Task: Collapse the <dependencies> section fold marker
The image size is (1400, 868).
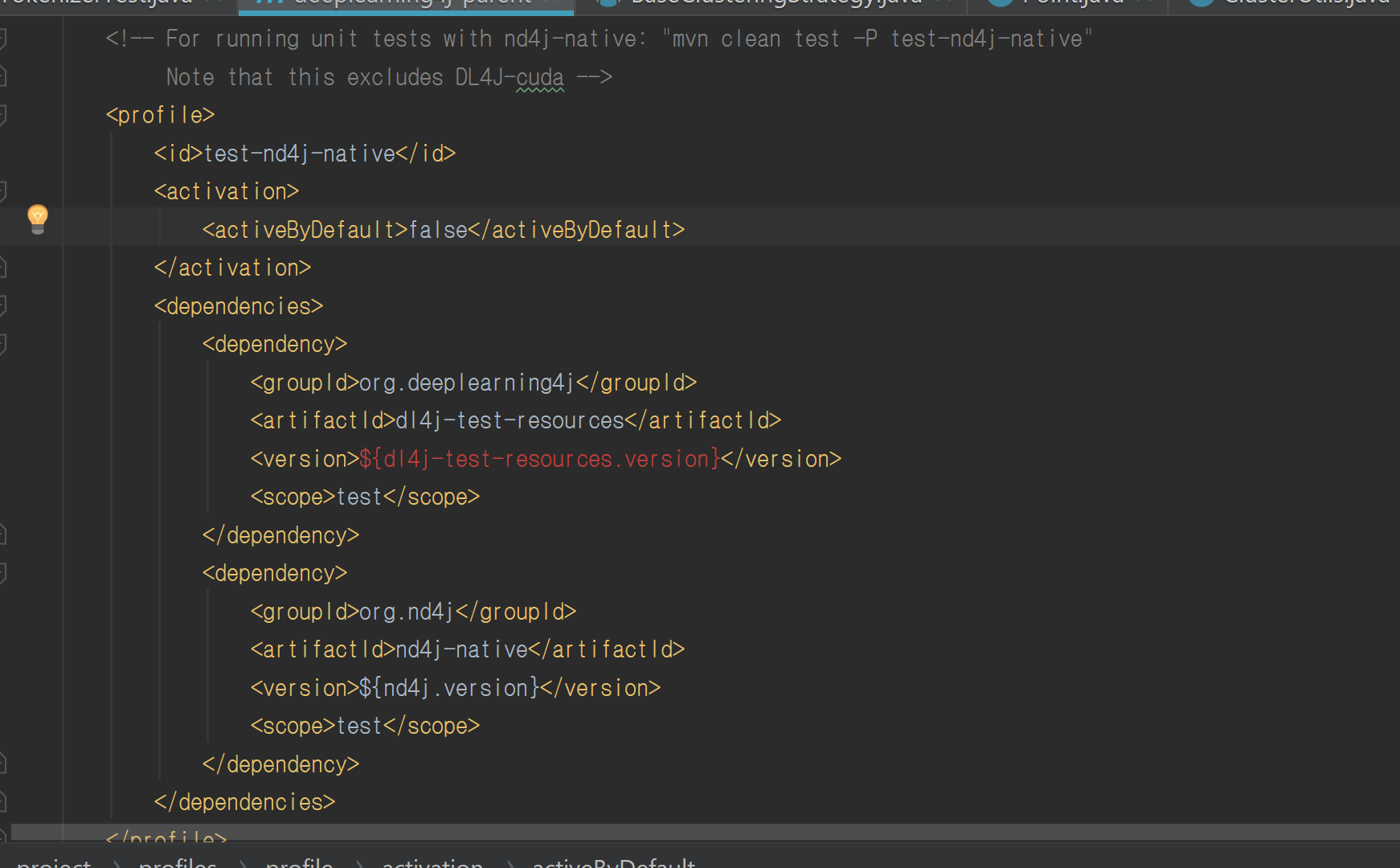Action: 2,306
